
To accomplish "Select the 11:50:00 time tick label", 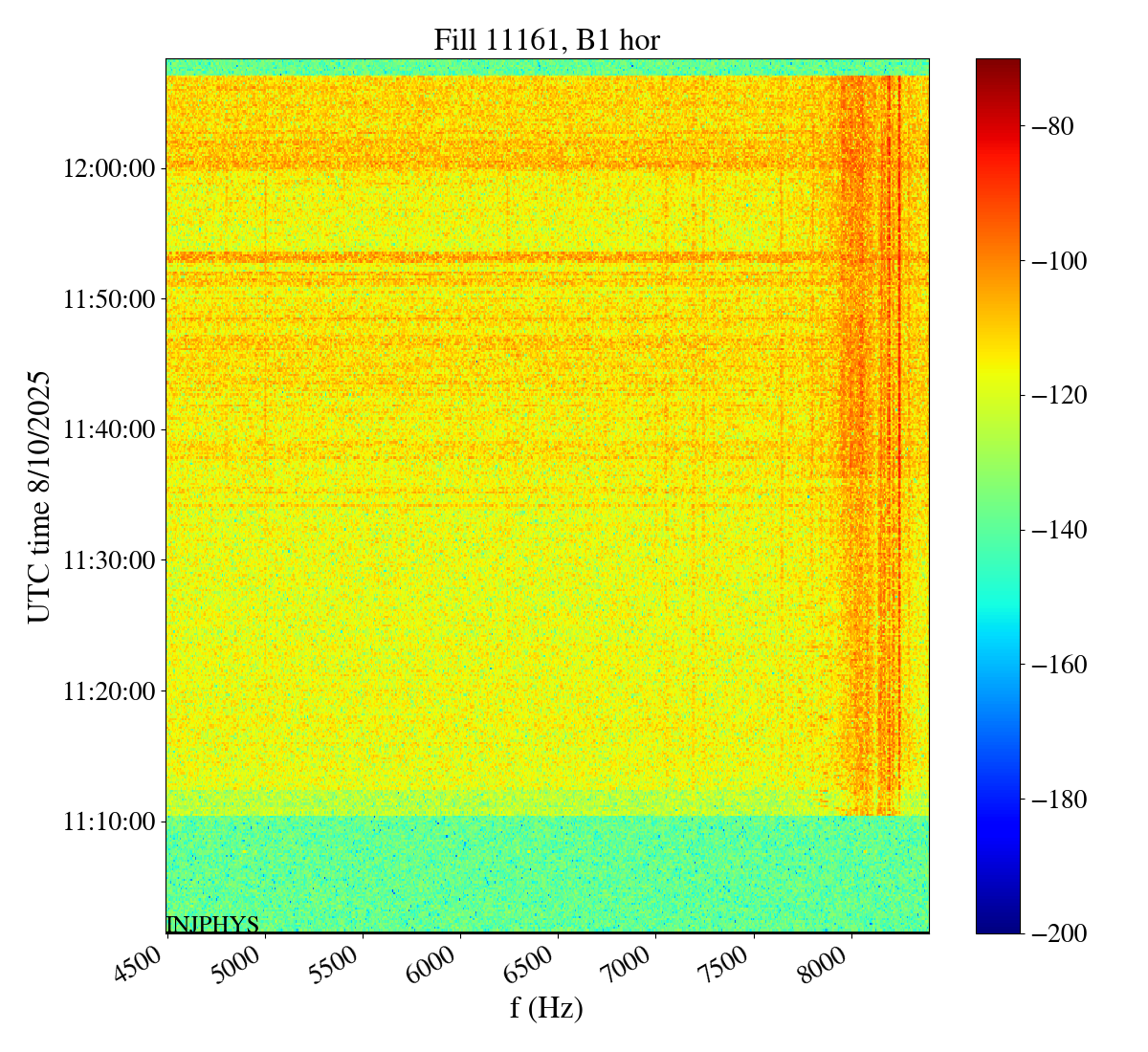I will (108, 299).
